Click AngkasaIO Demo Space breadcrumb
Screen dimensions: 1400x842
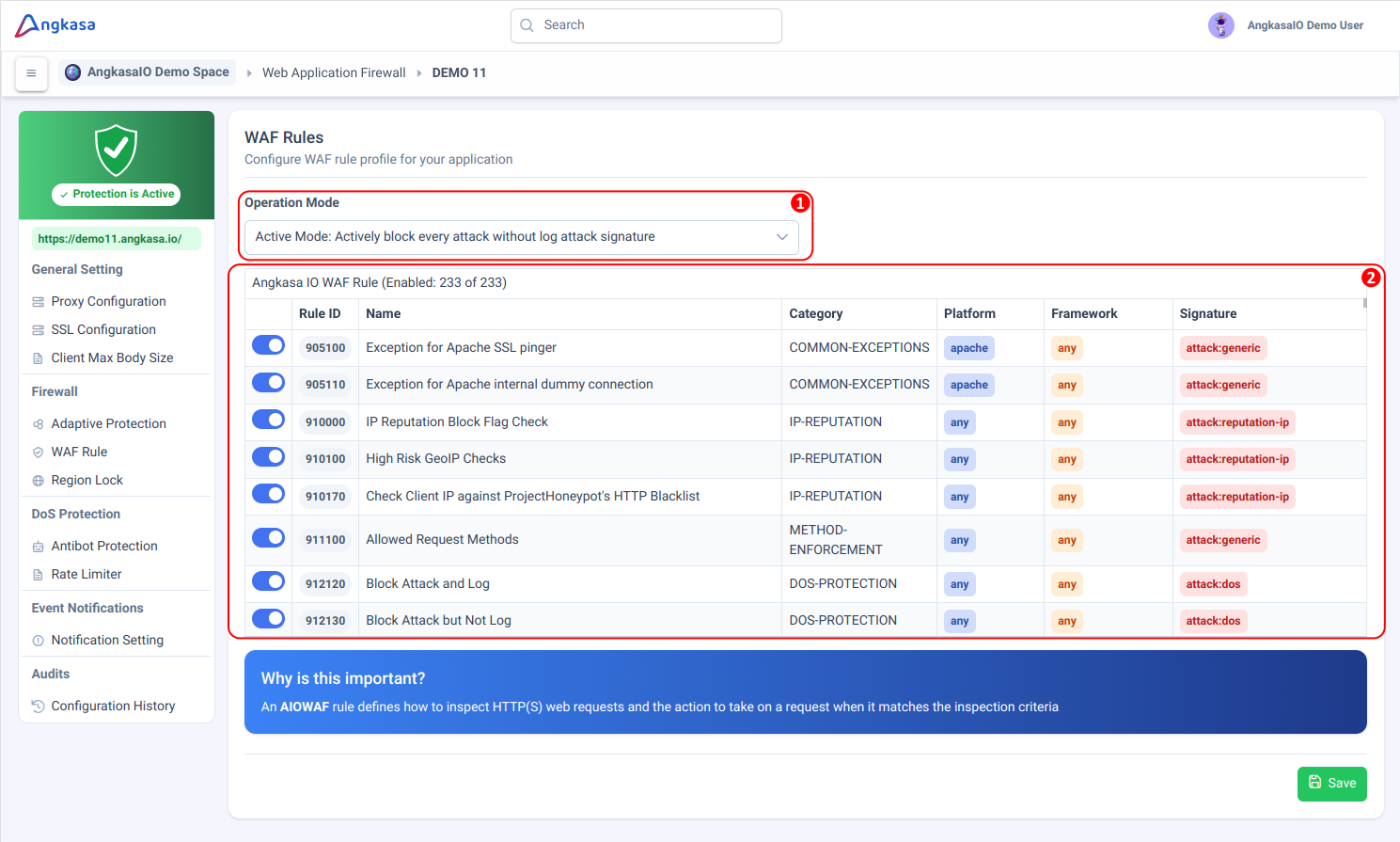(148, 72)
